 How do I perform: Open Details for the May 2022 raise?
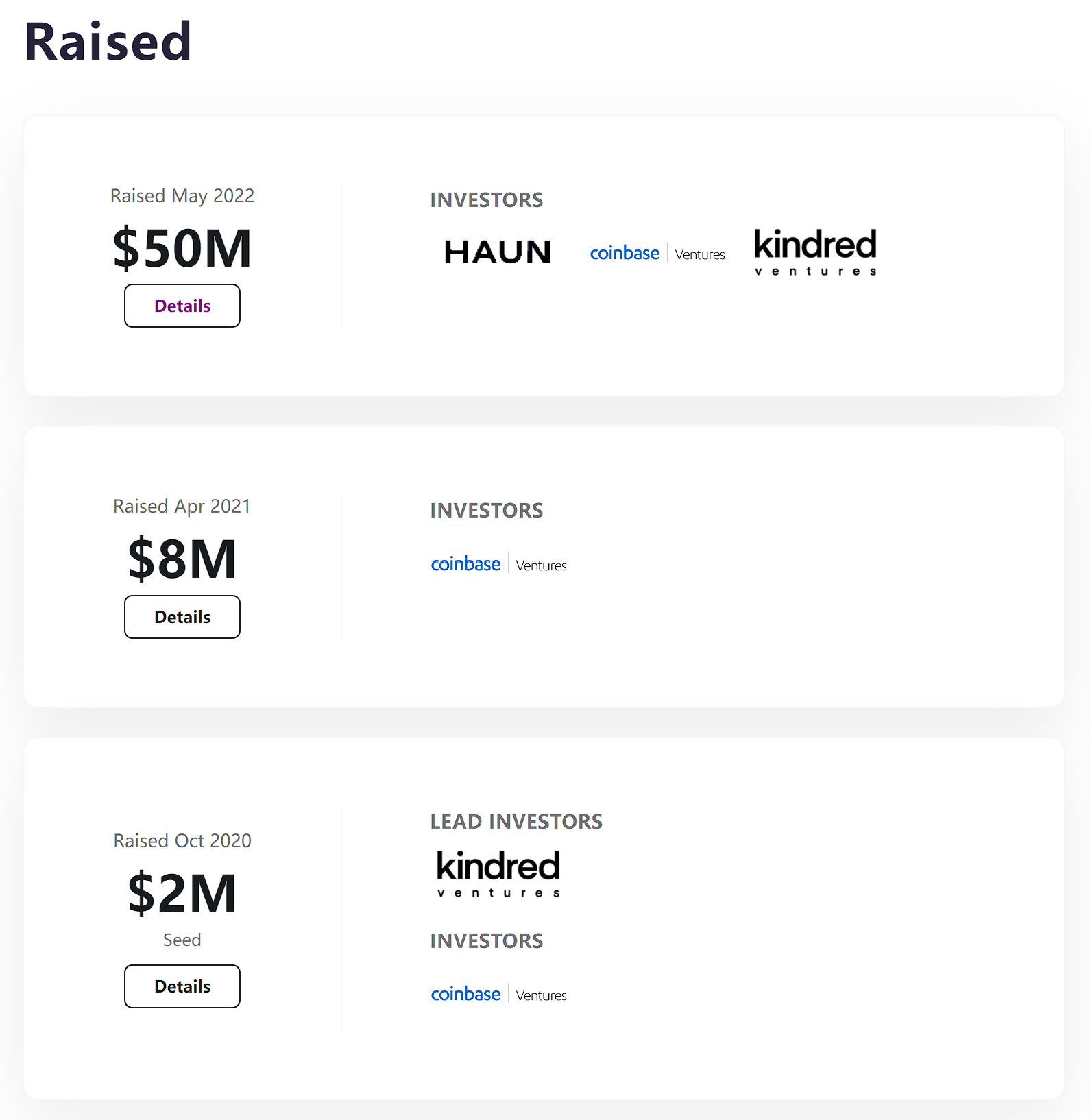tap(182, 306)
